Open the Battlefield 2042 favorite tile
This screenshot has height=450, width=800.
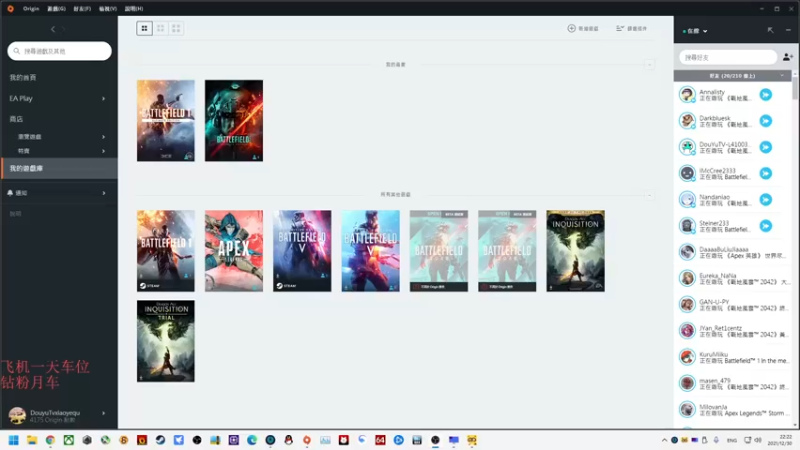pos(234,120)
